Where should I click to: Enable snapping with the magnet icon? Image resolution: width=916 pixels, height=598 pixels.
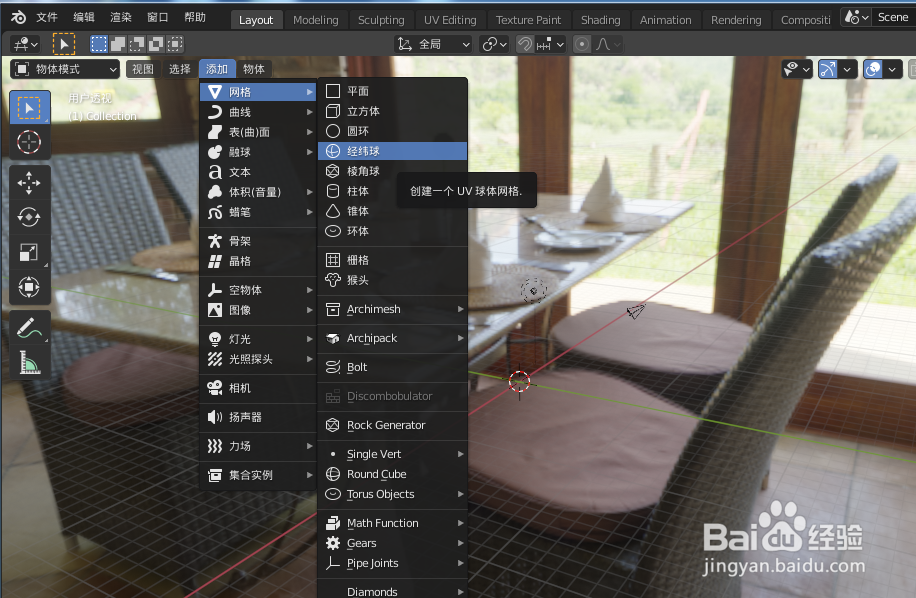tap(524, 43)
